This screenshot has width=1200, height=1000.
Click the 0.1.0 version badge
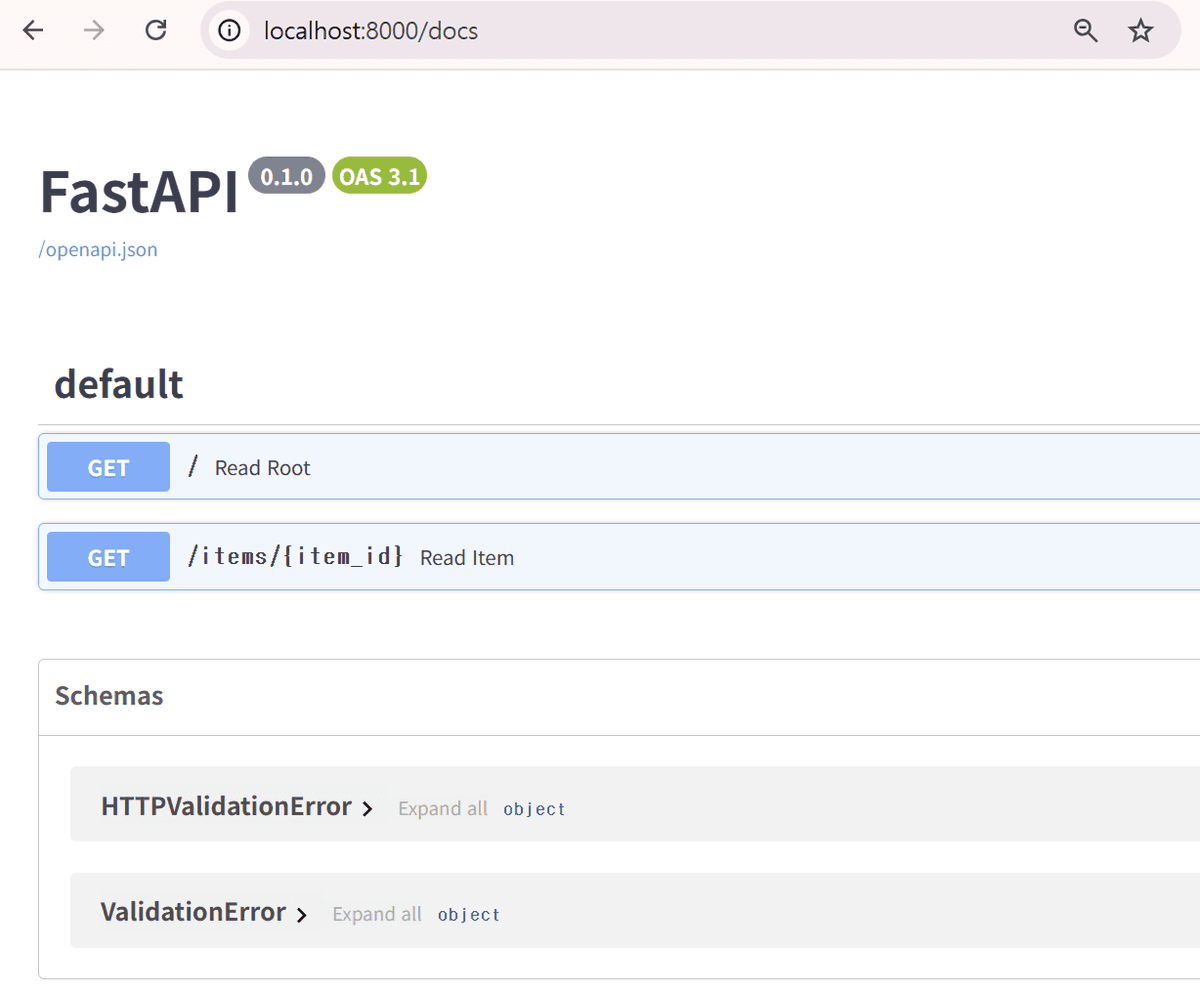[x=286, y=176]
